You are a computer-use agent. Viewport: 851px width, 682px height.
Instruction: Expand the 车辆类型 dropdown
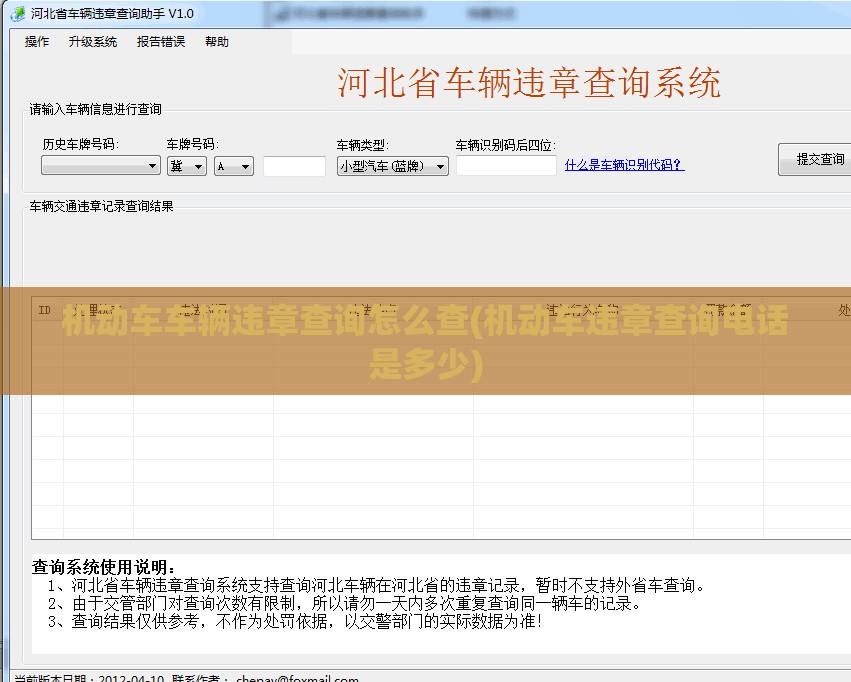point(392,166)
